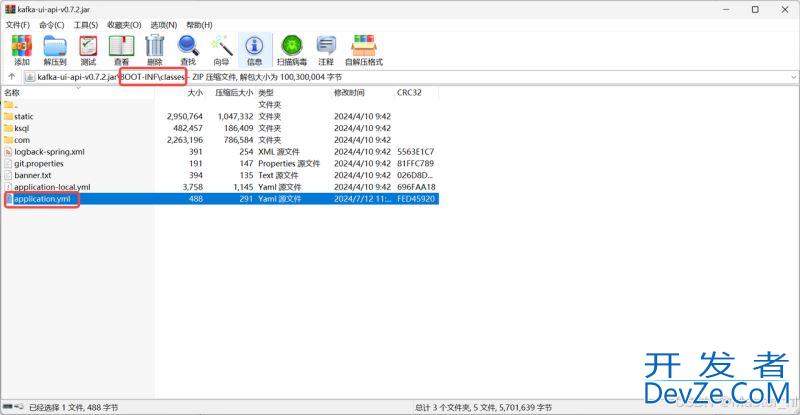
Task: Click the packed size 186,409
Action: (238, 128)
